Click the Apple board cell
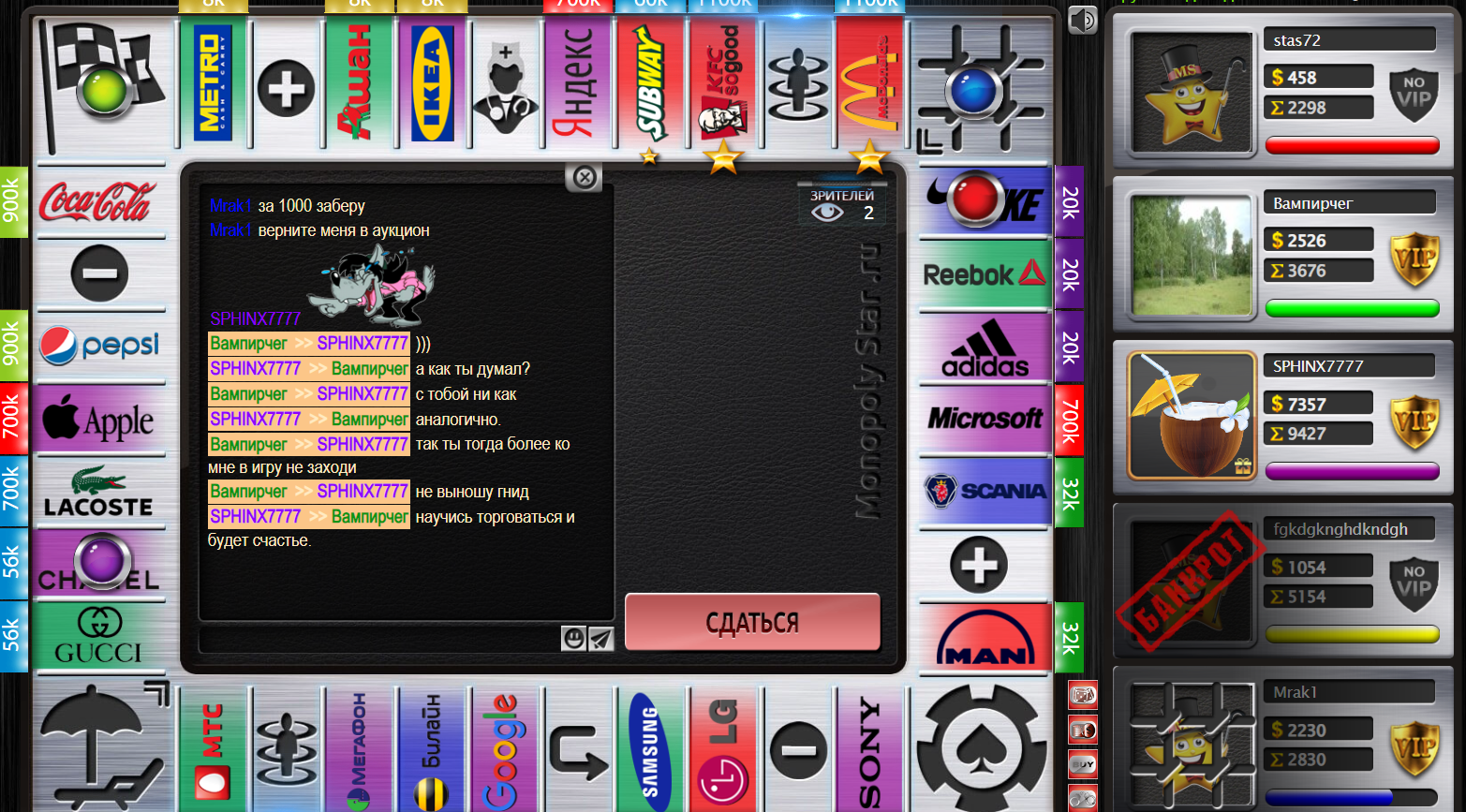 (98, 419)
